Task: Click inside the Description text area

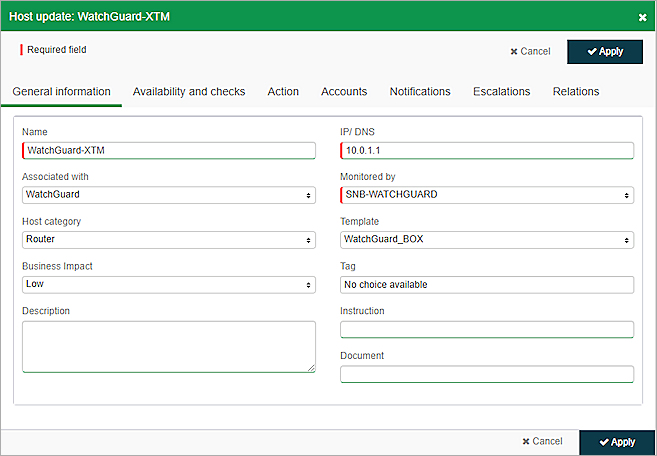Action: (x=168, y=347)
